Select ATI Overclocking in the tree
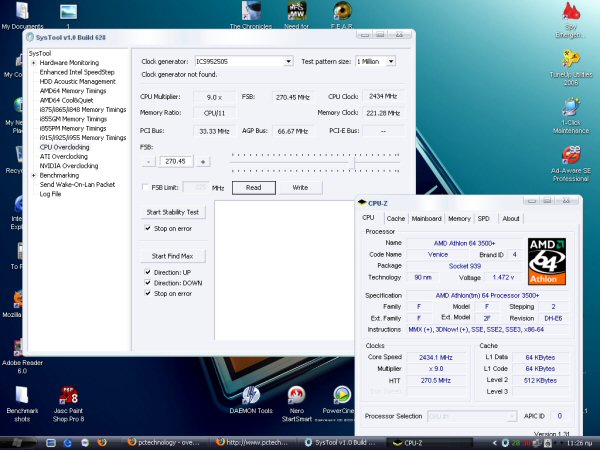Image resolution: width=600 pixels, height=450 pixels. coord(64,156)
